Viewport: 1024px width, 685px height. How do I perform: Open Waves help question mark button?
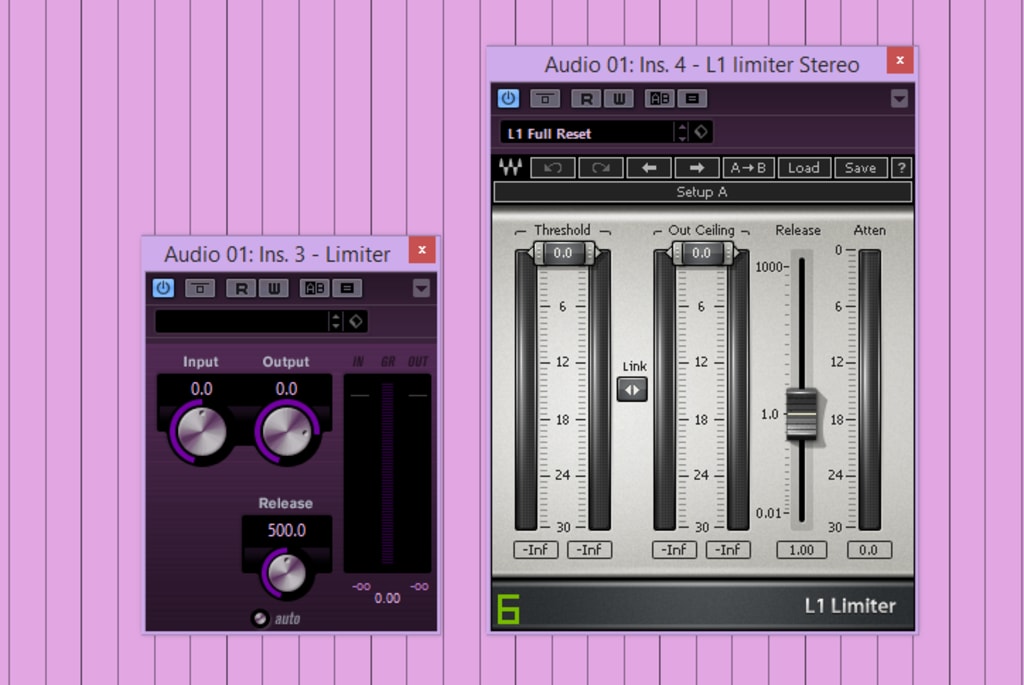(x=902, y=168)
